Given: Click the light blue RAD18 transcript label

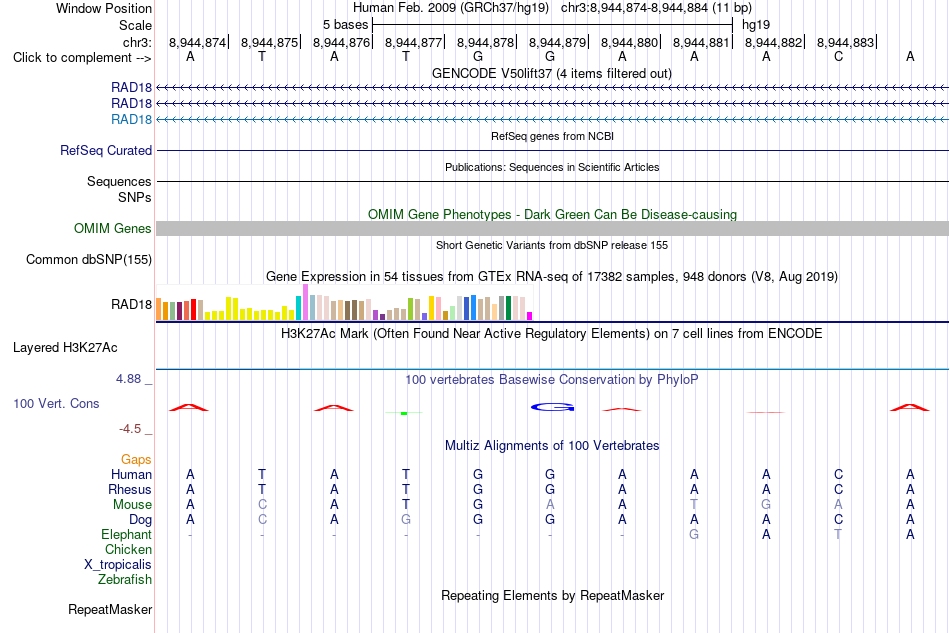Looking at the screenshot, I should (131, 119).
